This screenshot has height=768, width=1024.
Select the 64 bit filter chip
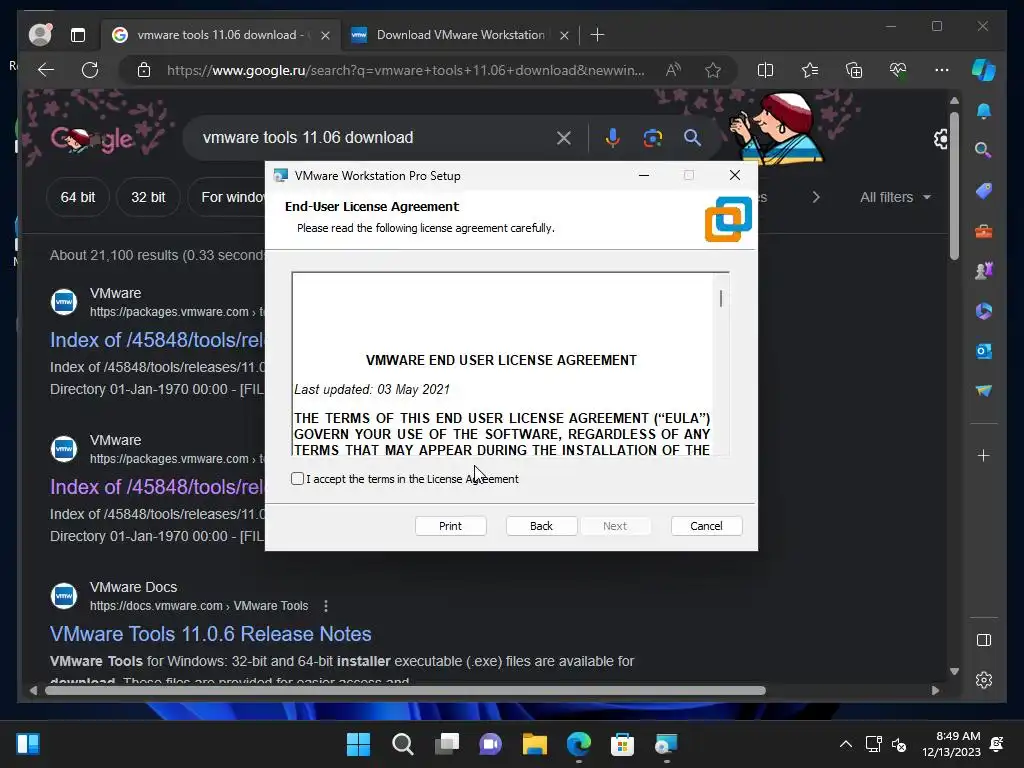[x=78, y=197]
